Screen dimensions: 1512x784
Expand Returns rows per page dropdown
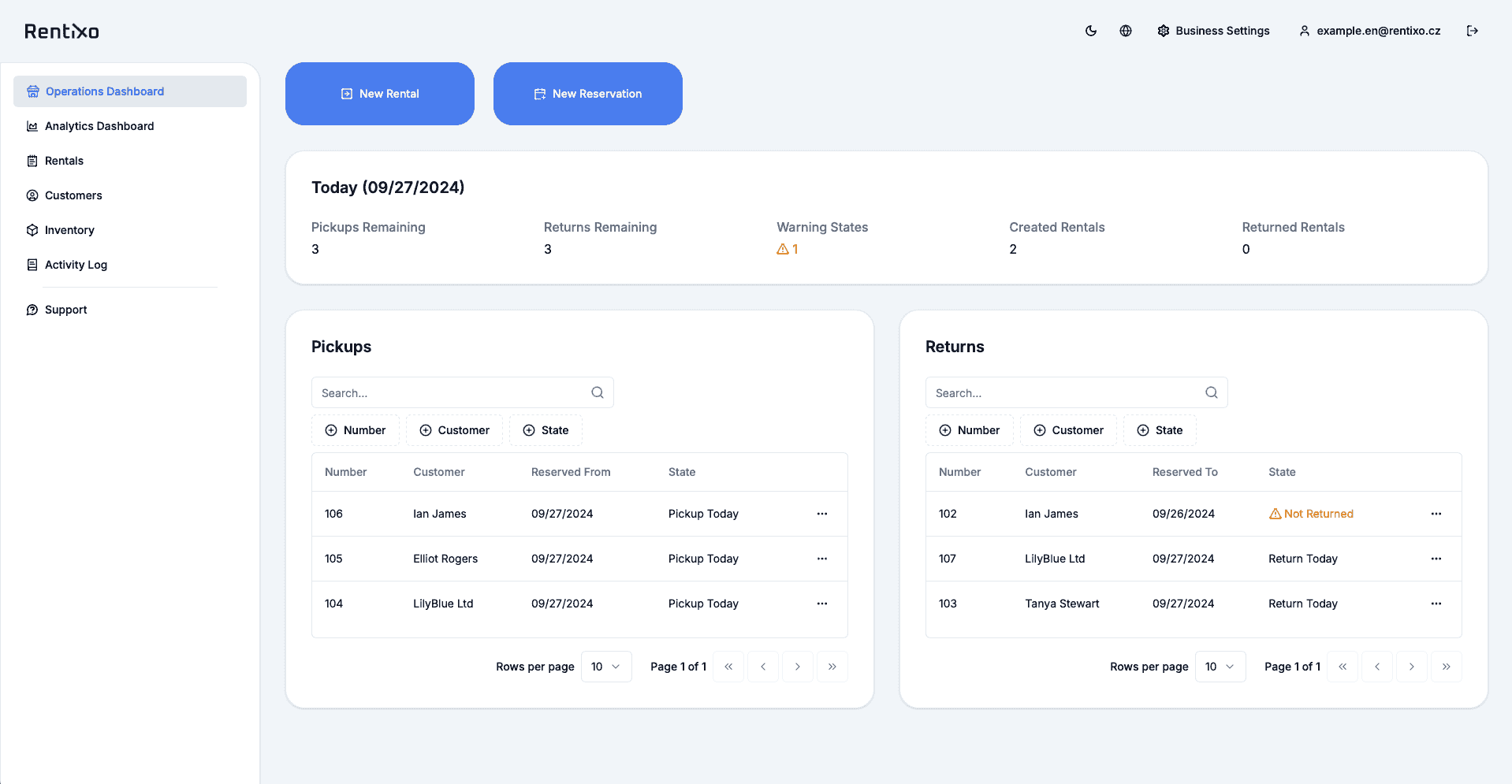pos(1220,667)
